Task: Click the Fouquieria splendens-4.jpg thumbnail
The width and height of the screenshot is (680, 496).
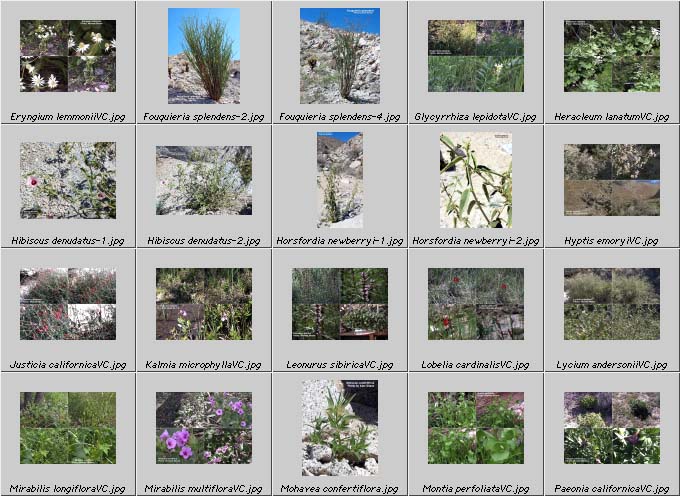Action: [340, 56]
